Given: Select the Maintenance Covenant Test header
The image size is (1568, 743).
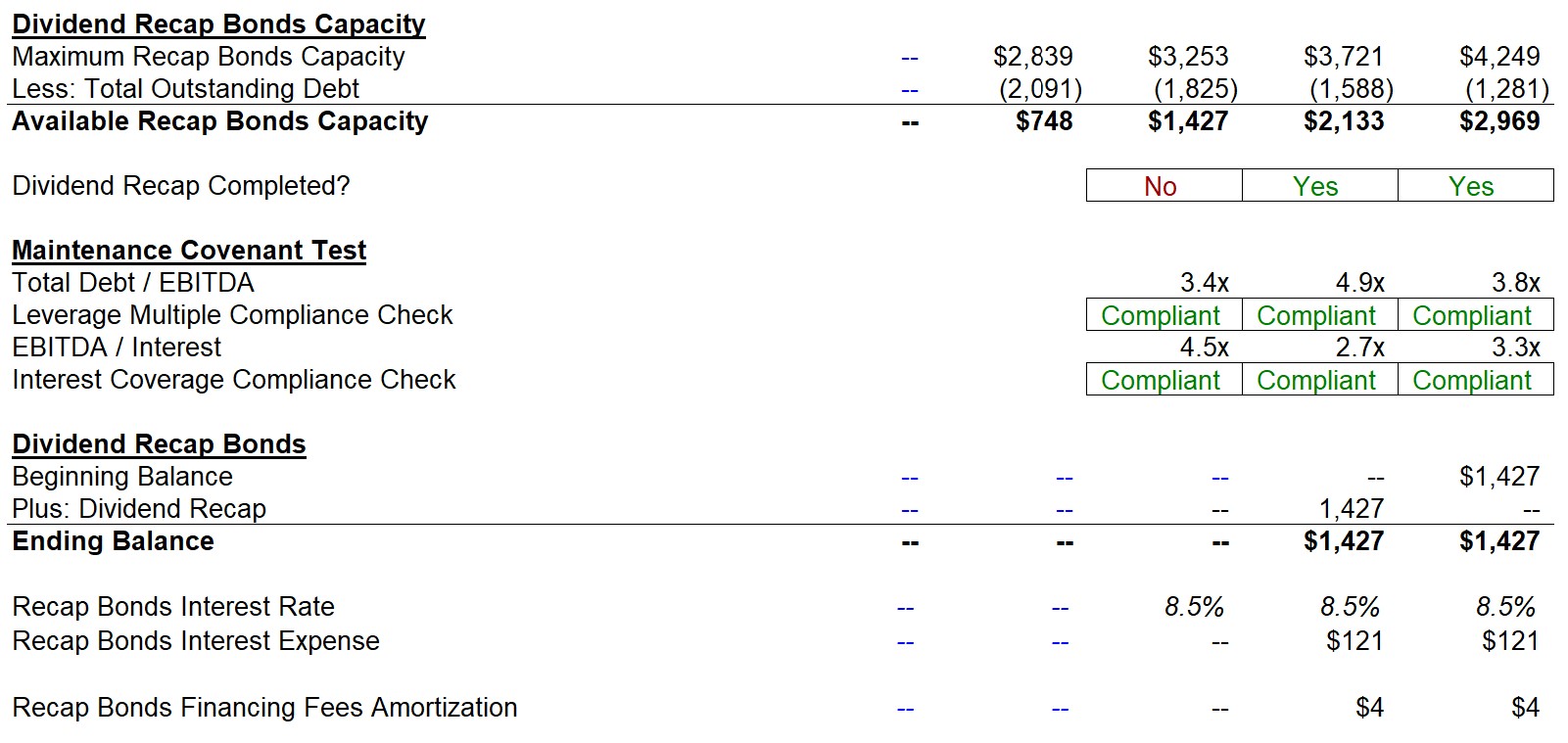Looking at the screenshot, I should coord(189,251).
